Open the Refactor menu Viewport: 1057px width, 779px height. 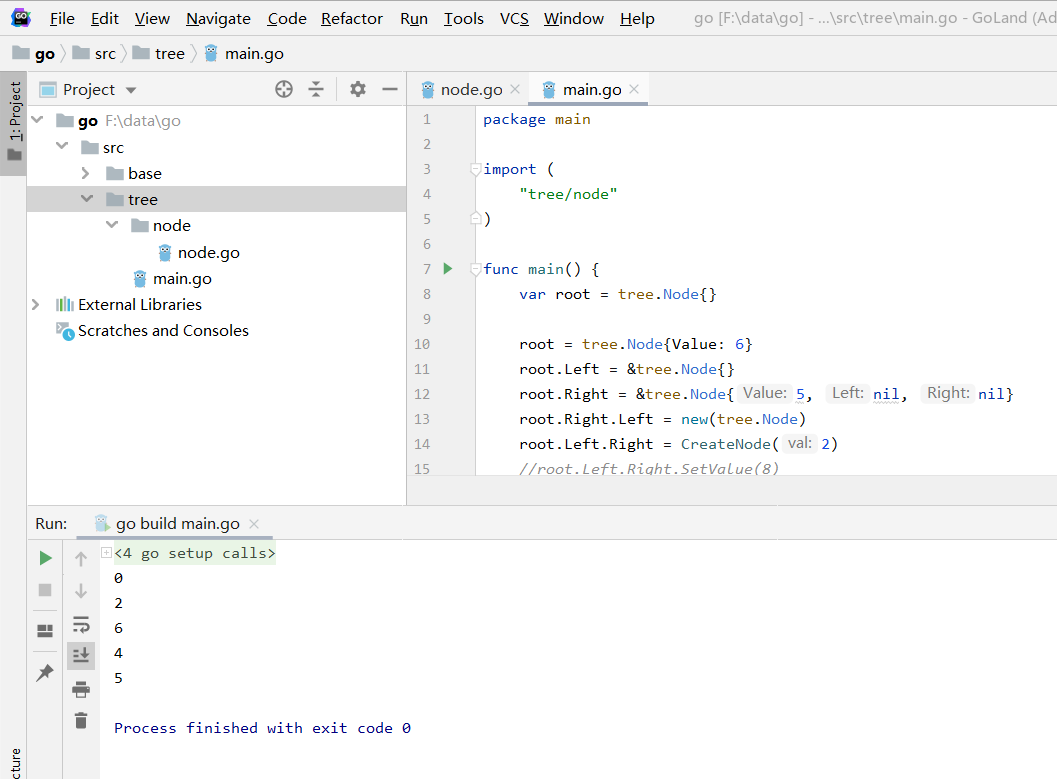click(x=352, y=19)
